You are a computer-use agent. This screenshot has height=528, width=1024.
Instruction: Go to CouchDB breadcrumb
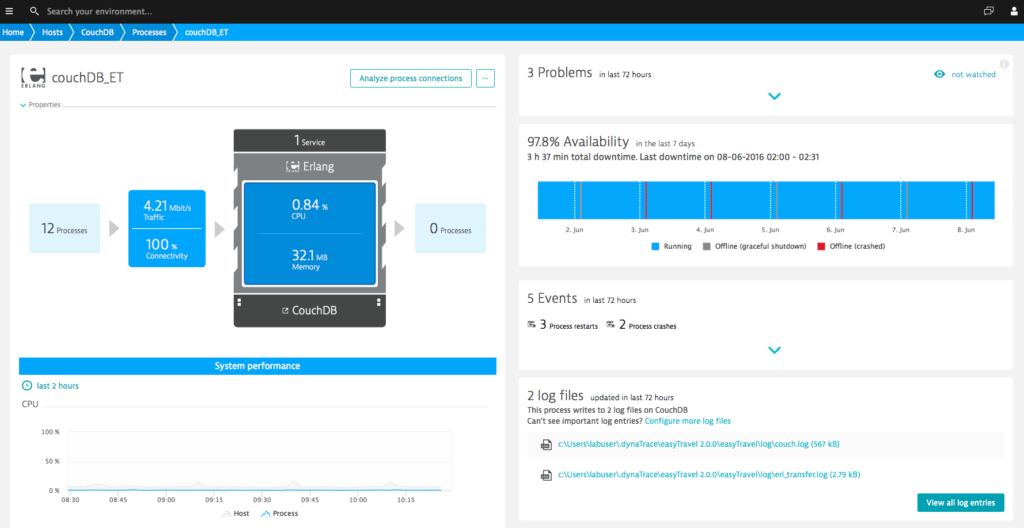click(97, 32)
